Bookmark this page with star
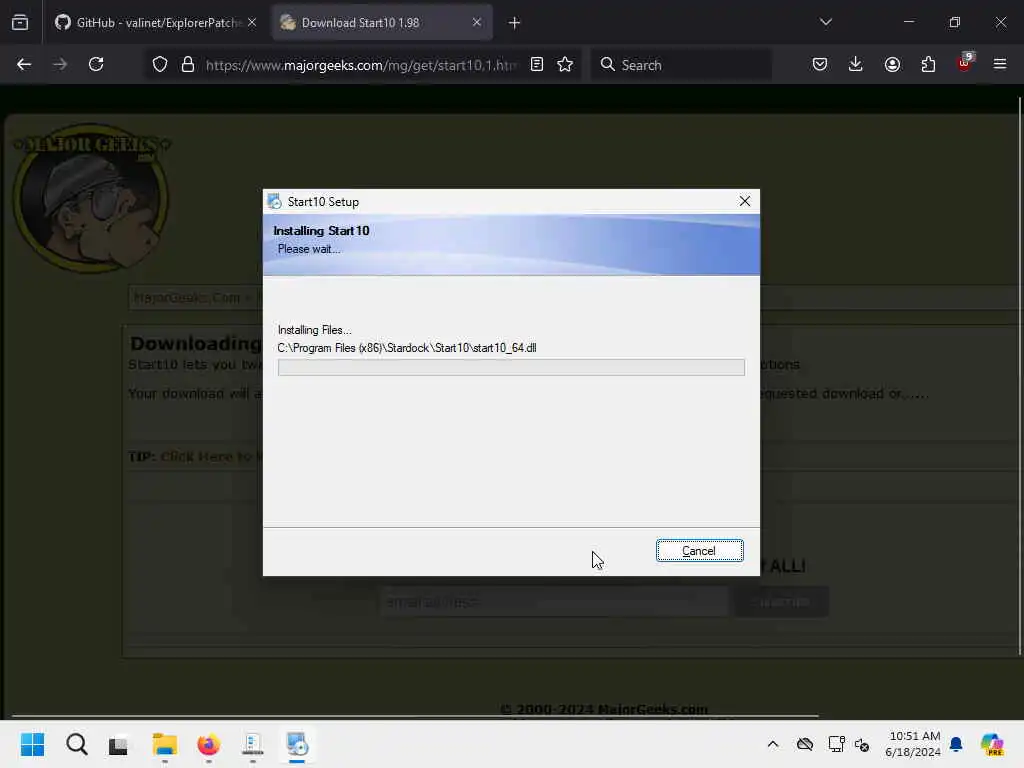Viewport: 1024px width, 768px height. click(565, 64)
